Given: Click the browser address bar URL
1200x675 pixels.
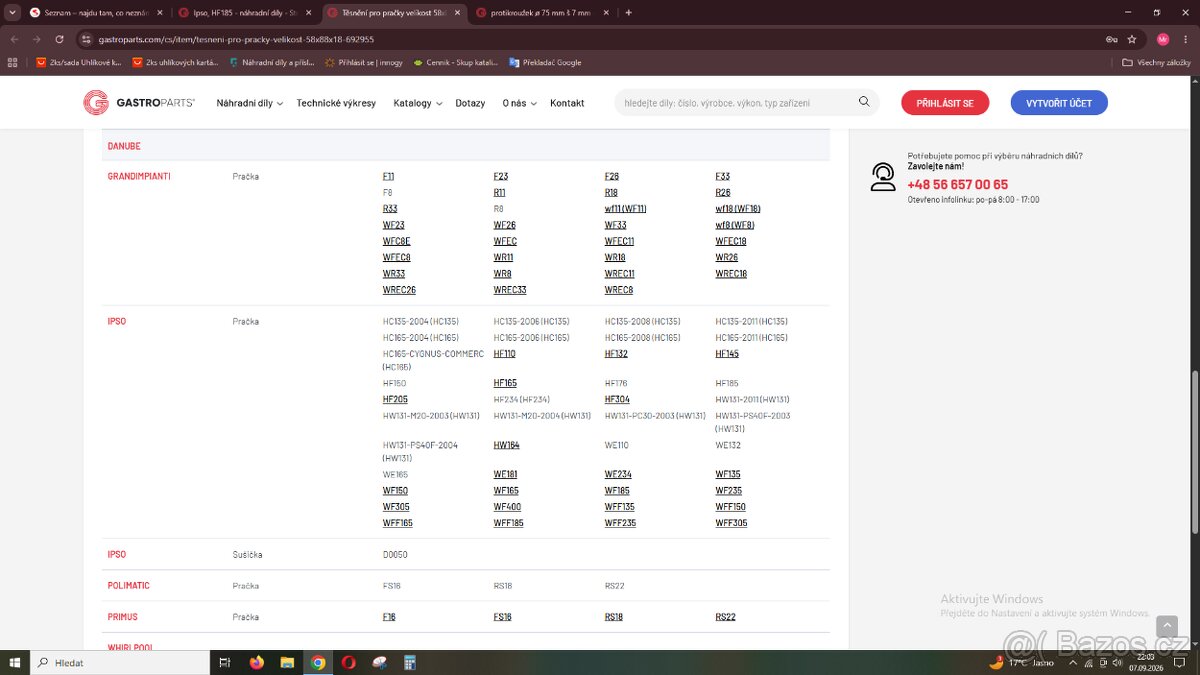Looking at the screenshot, I should tap(236, 39).
